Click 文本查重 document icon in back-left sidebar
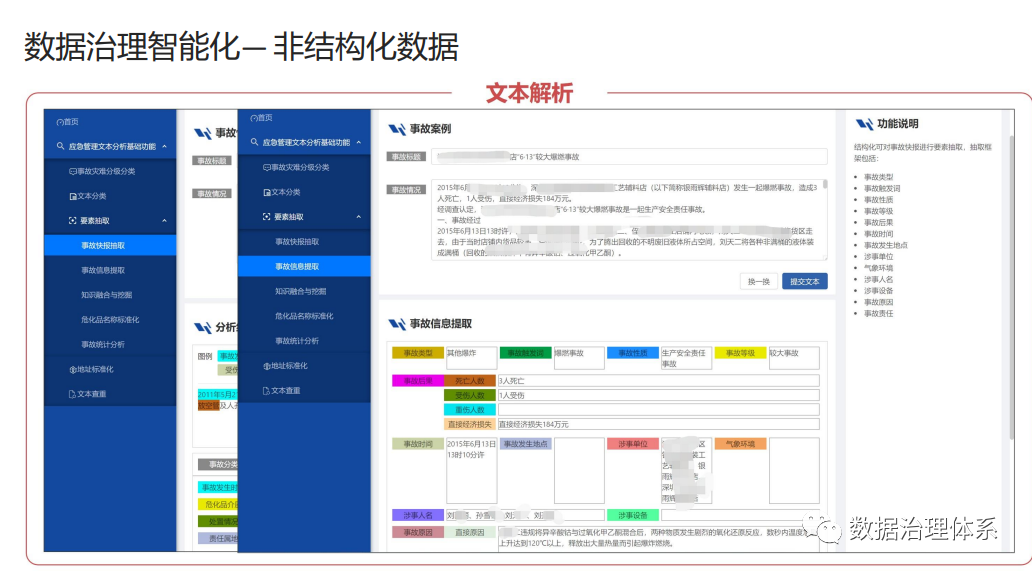This screenshot has width=1032, height=574. 72,394
